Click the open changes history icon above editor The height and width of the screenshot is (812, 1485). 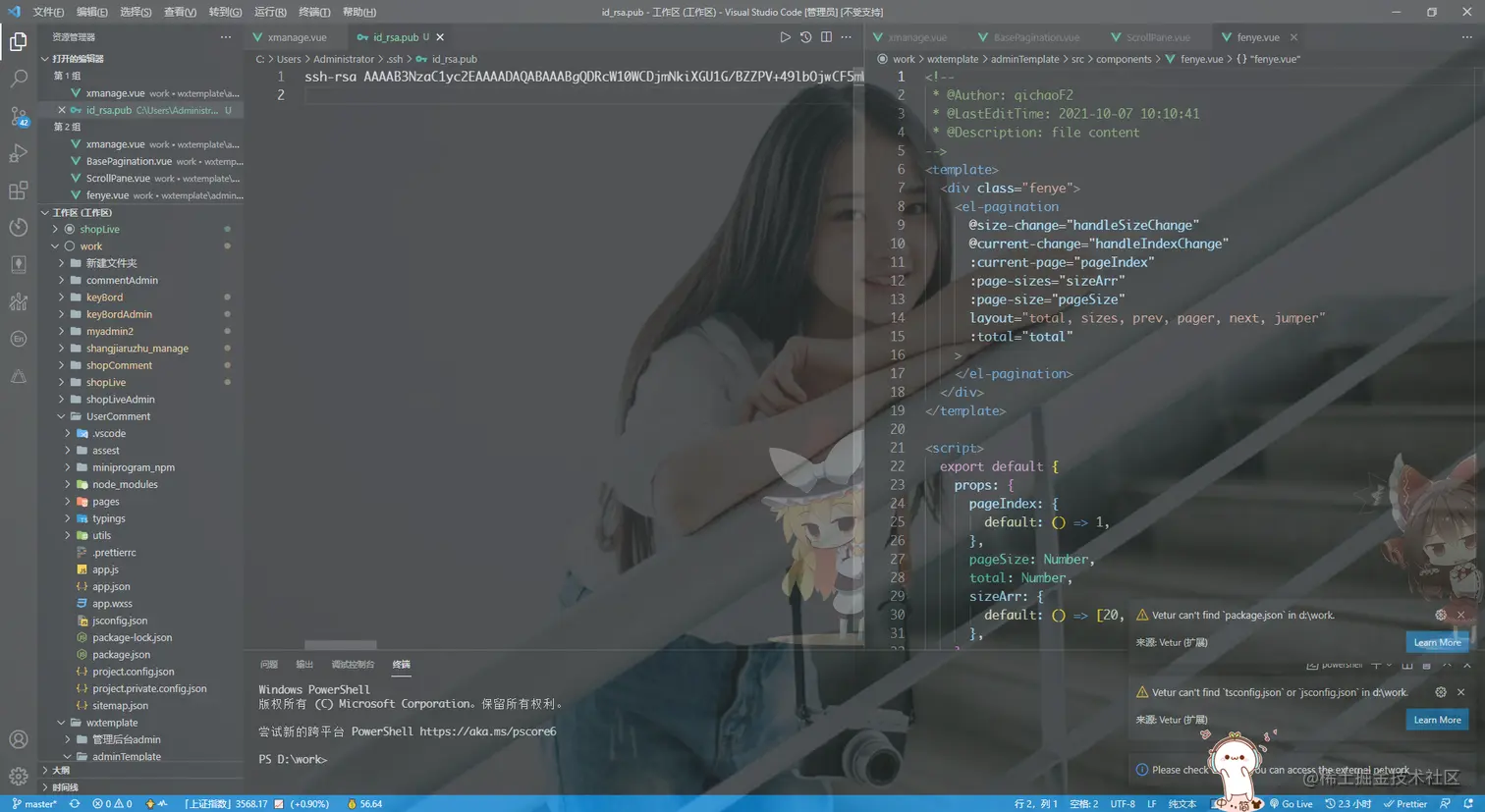[x=805, y=37]
